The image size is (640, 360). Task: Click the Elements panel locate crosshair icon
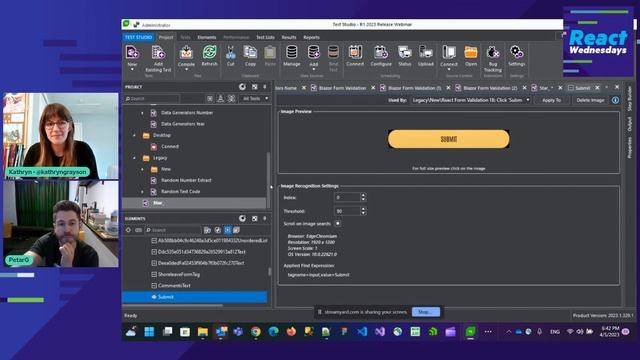[128, 230]
